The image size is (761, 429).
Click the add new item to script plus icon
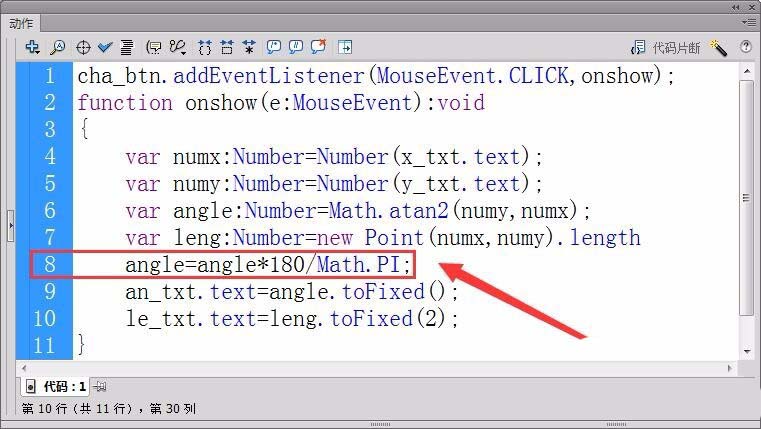[33, 47]
